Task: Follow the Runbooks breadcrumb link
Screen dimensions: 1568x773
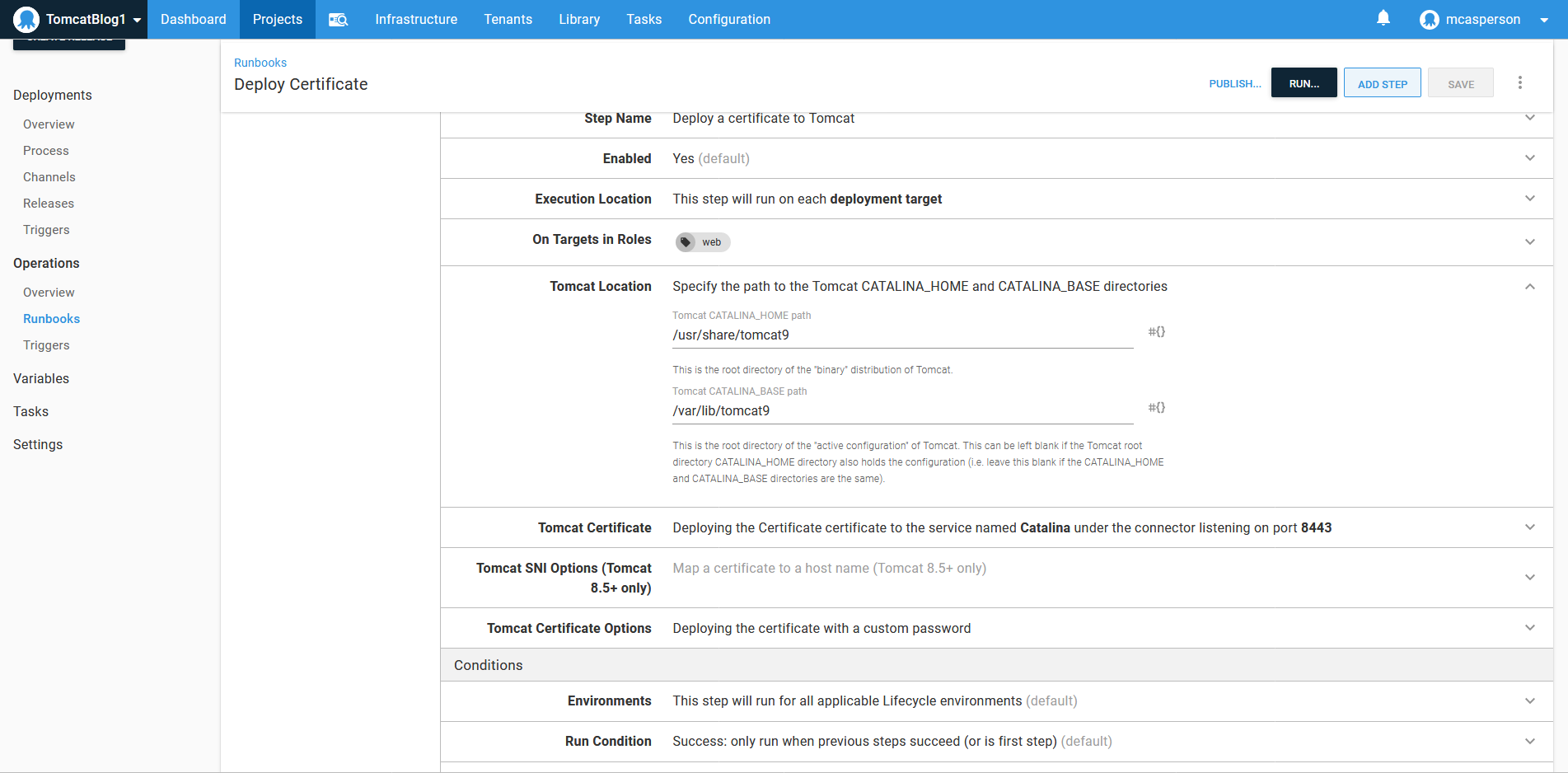Action: point(260,63)
